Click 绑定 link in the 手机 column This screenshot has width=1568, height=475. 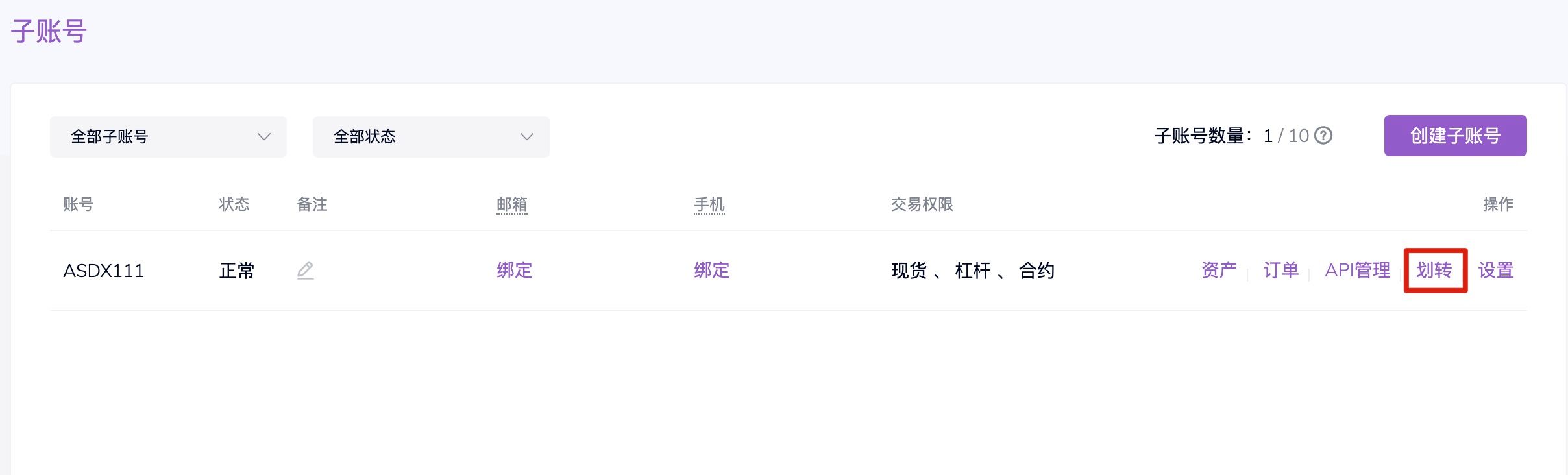711,270
